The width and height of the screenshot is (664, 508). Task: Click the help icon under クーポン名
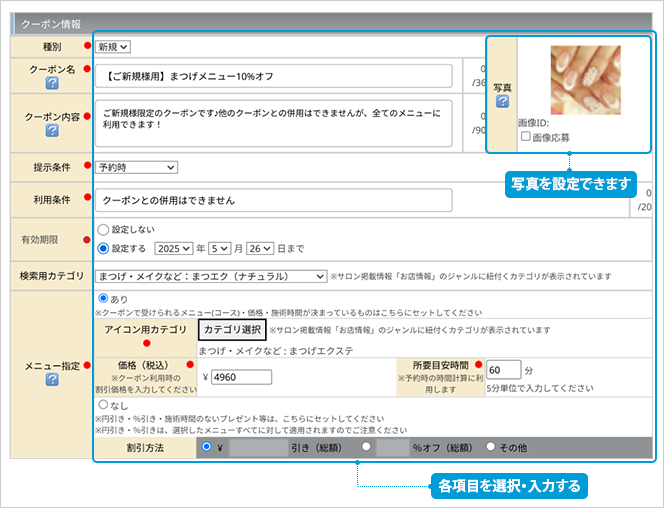(51, 82)
